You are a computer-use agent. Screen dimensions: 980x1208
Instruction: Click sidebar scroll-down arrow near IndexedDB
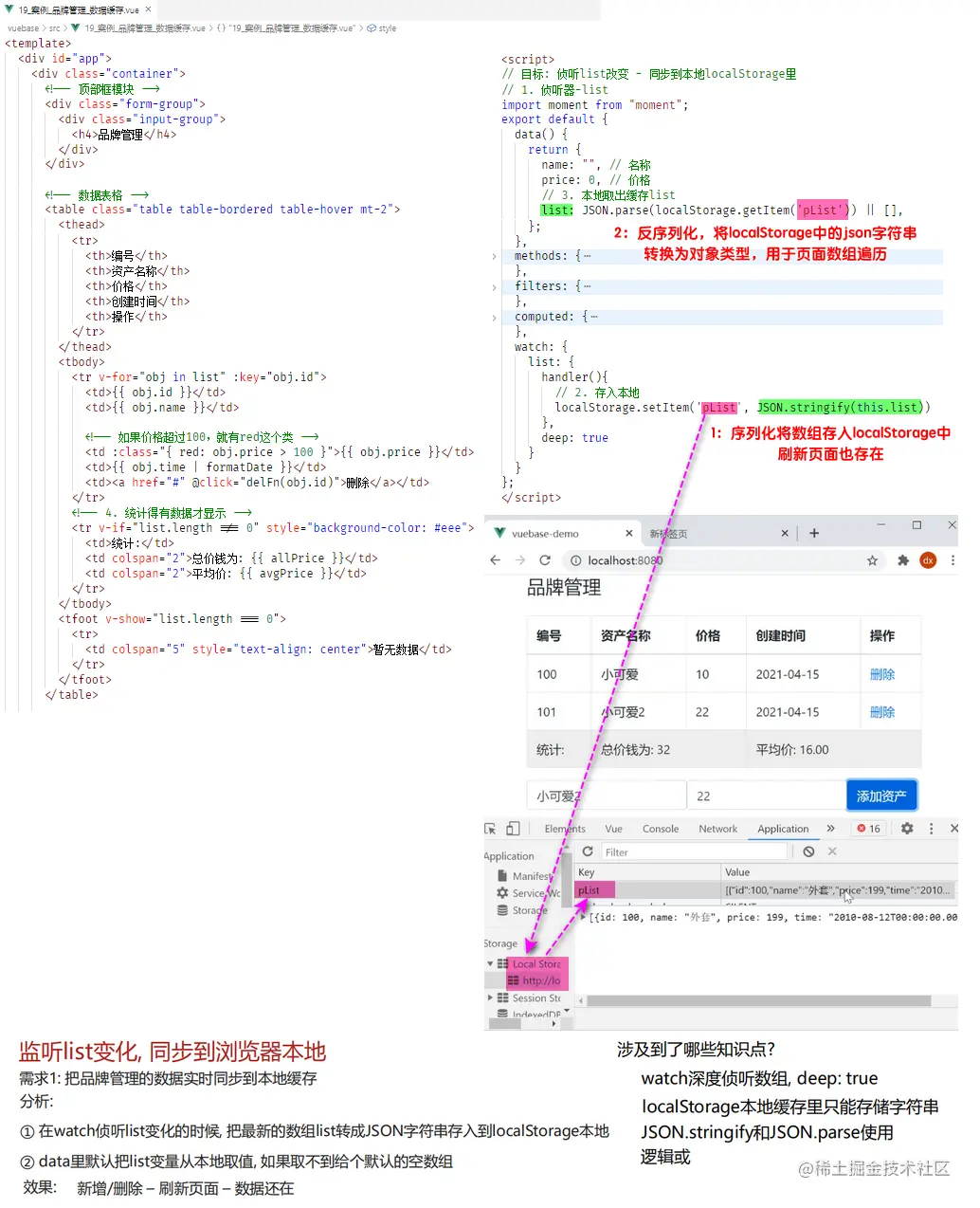tap(567, 1012)
